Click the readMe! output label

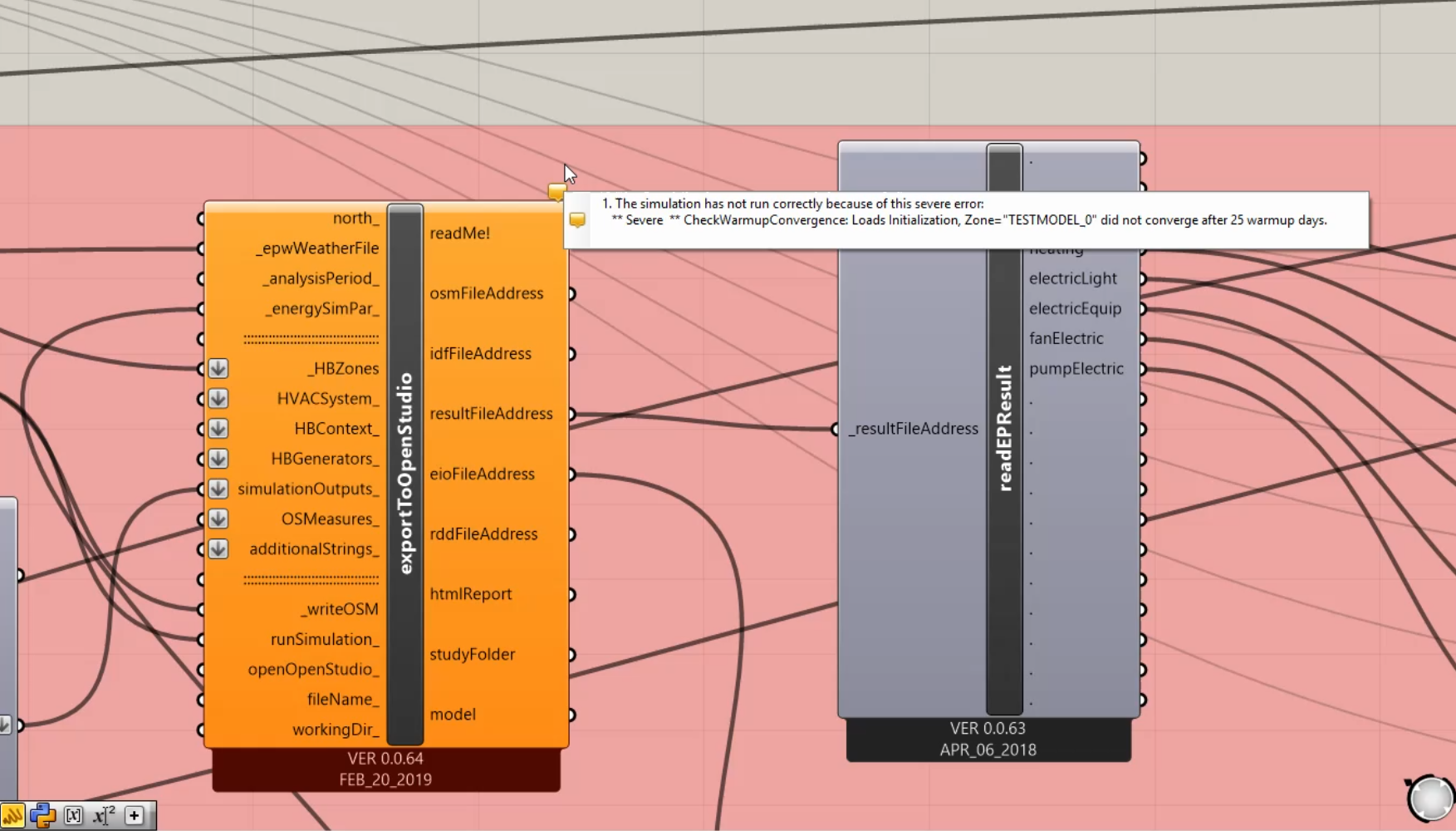(460, 234)
